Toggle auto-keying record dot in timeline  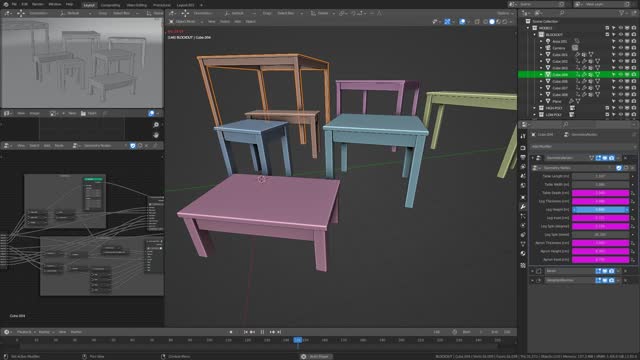click(x=231, y=332)
